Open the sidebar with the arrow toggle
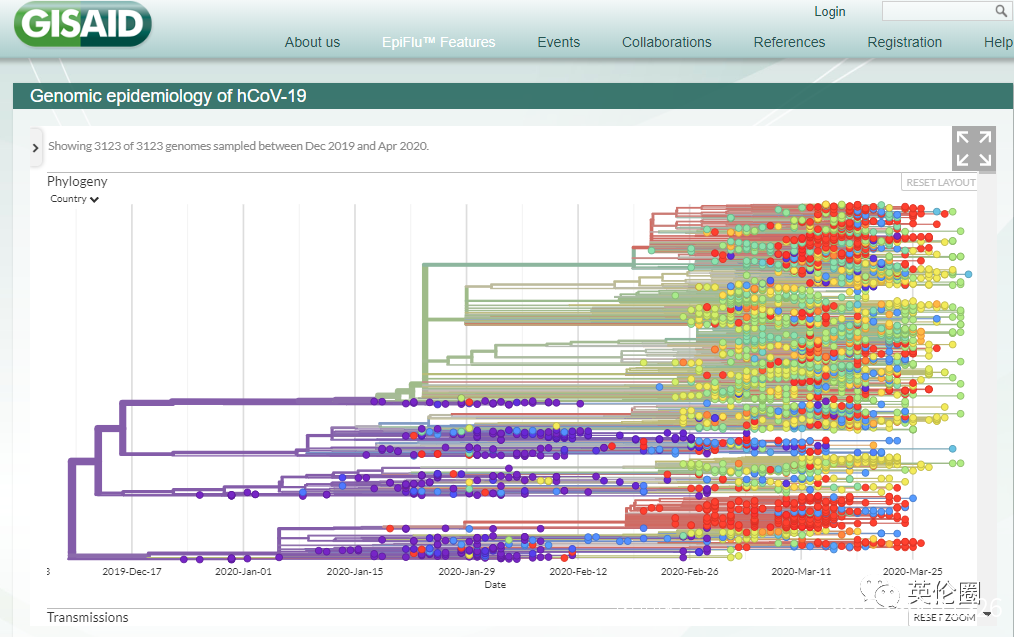 (36, 147)
